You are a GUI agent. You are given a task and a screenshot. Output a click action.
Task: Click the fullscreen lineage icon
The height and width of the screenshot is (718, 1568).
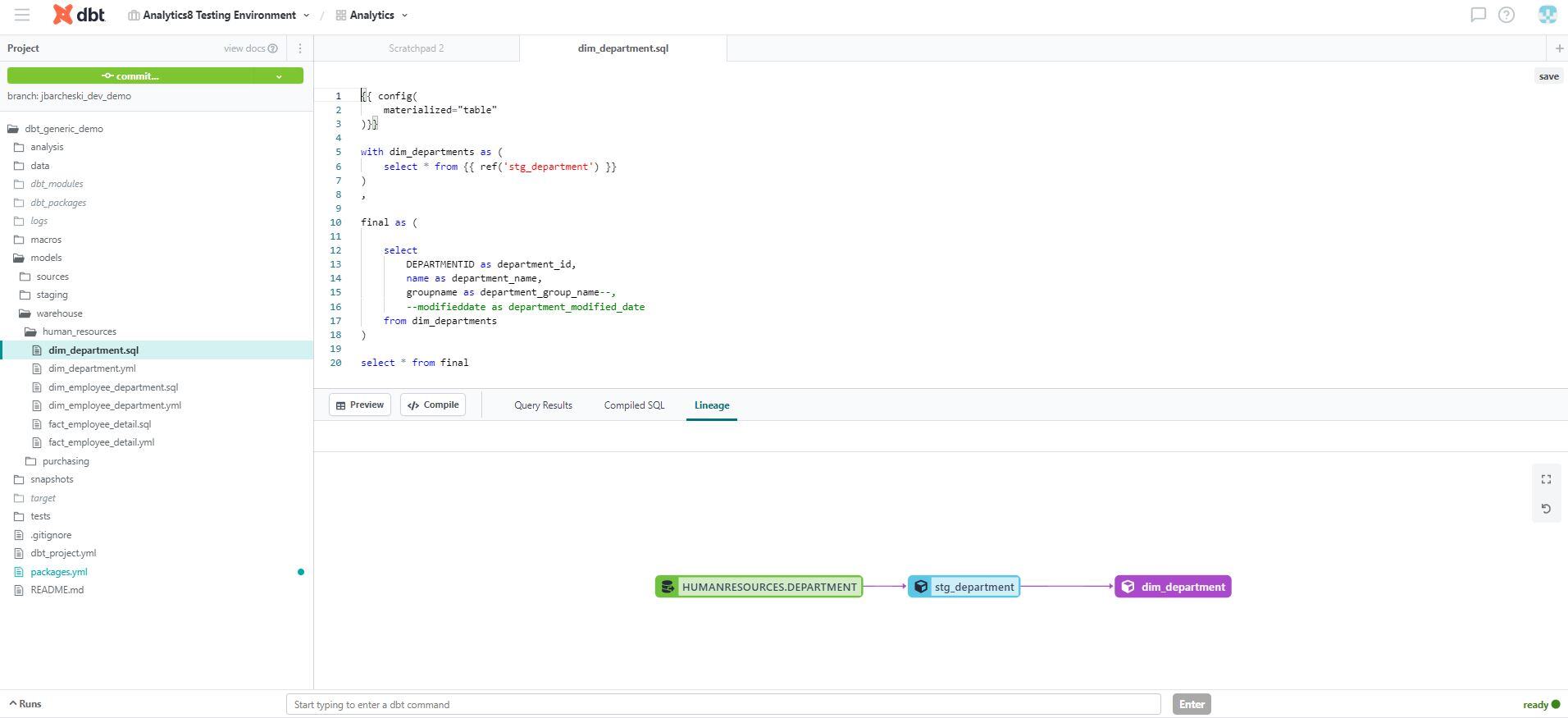point(1546,479)
